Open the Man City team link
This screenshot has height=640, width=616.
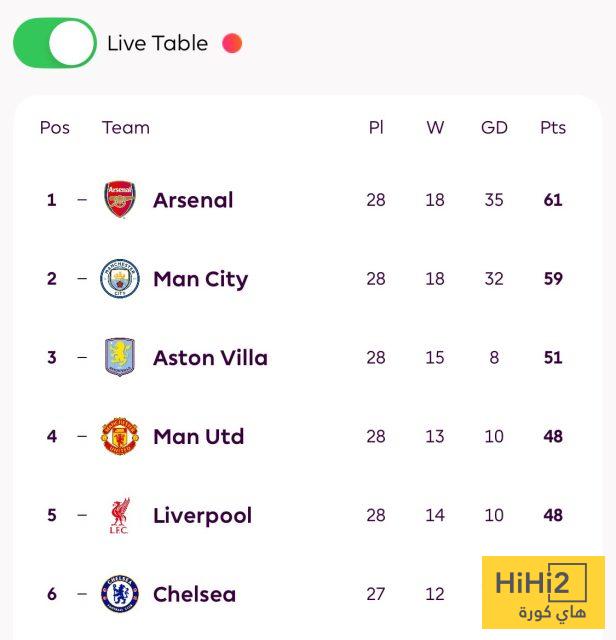point(200,279)
